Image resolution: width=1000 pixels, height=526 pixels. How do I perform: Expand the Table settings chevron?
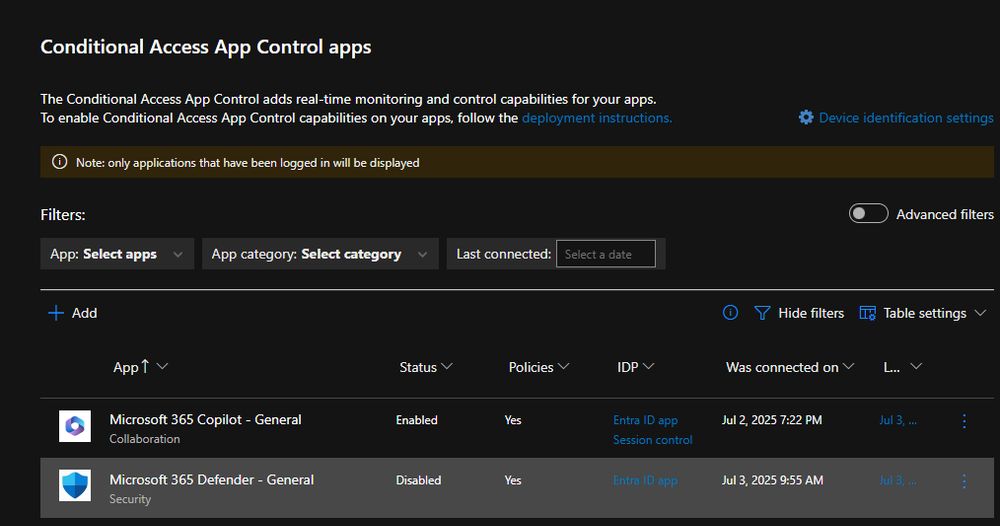[981, 313]
